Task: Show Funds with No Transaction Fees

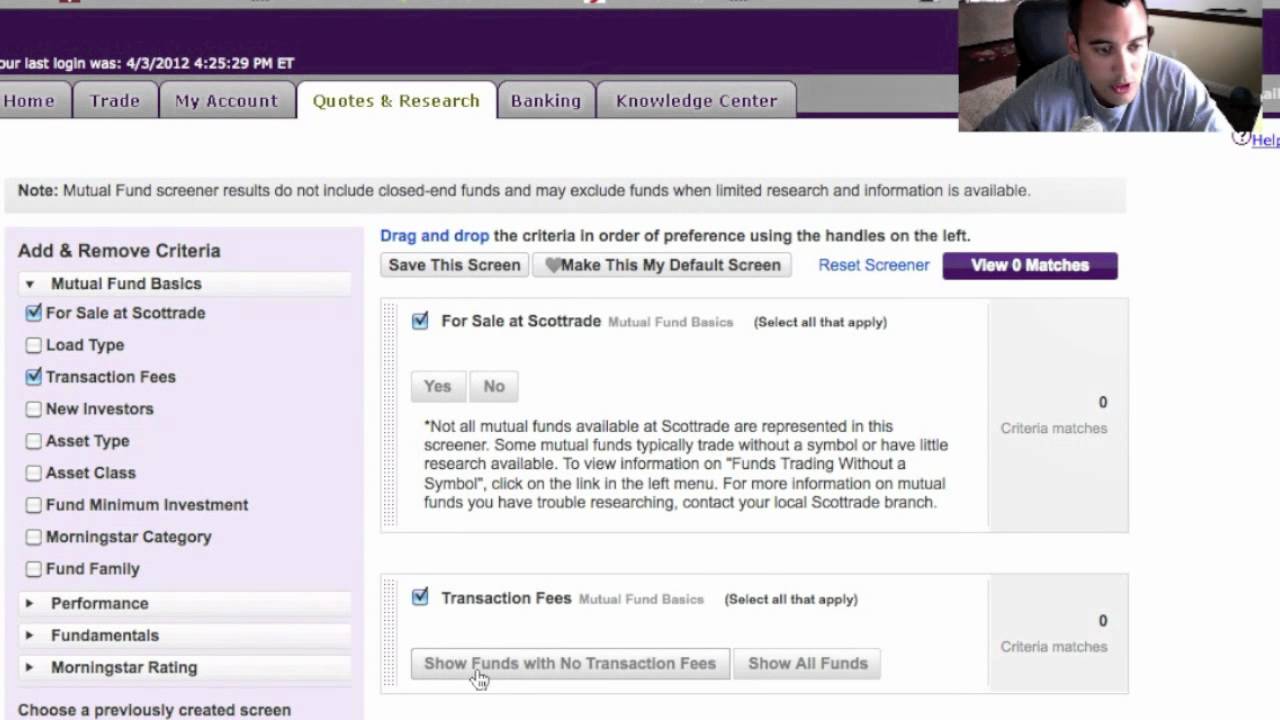Action: click(570, 663)
